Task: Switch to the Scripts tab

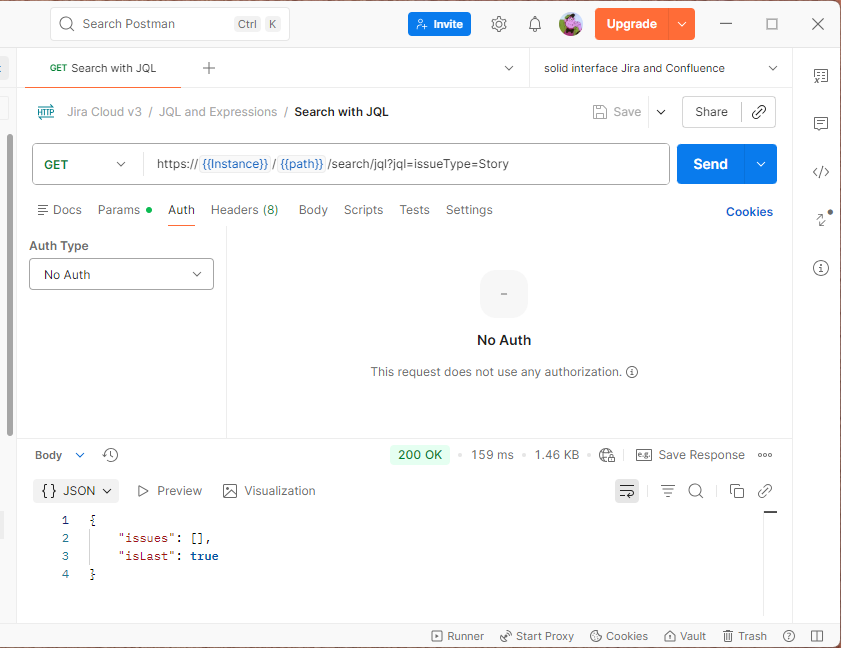Action: tap(363, 210)
